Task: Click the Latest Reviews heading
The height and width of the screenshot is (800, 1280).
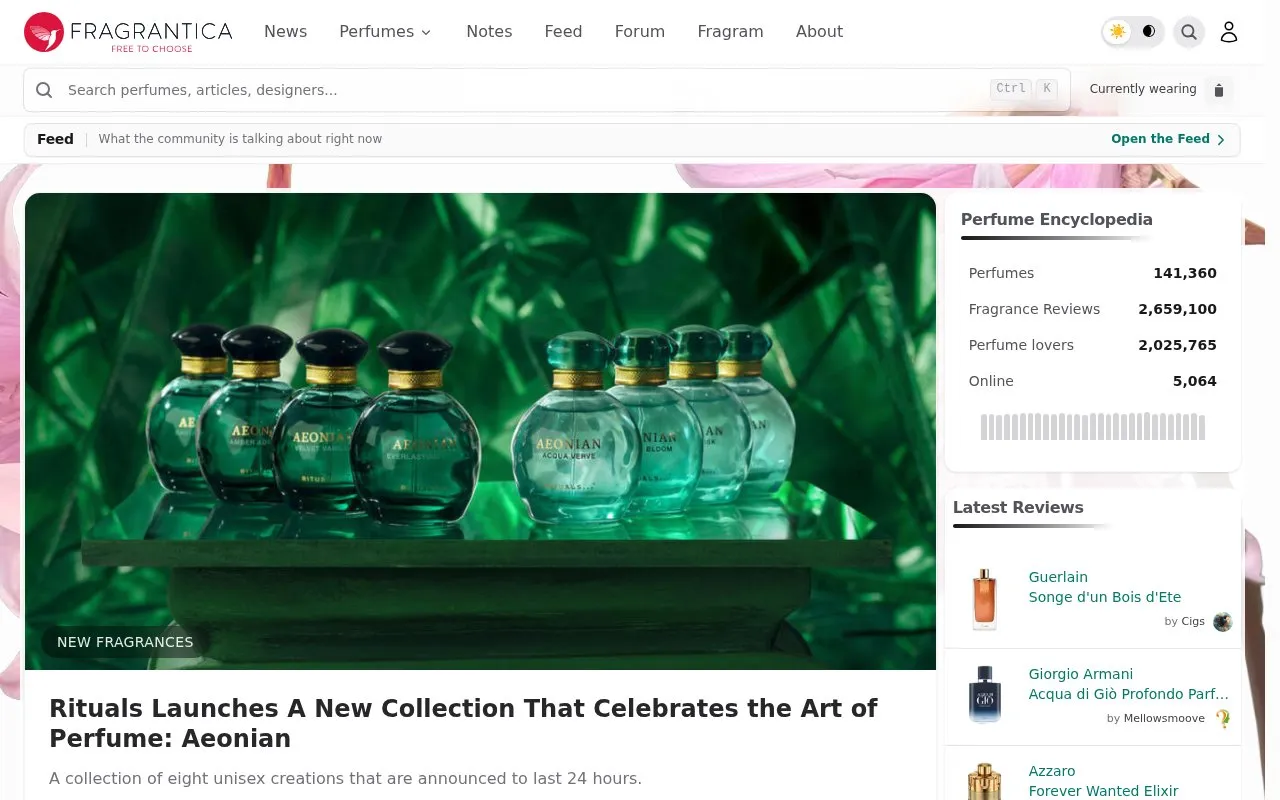Action: (1018, 507)
